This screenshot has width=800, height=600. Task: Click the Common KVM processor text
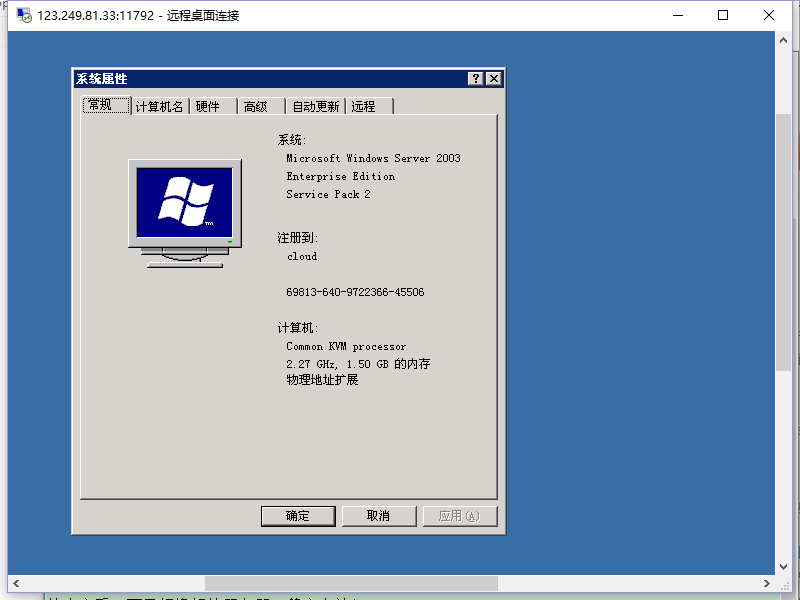point(346,346)
